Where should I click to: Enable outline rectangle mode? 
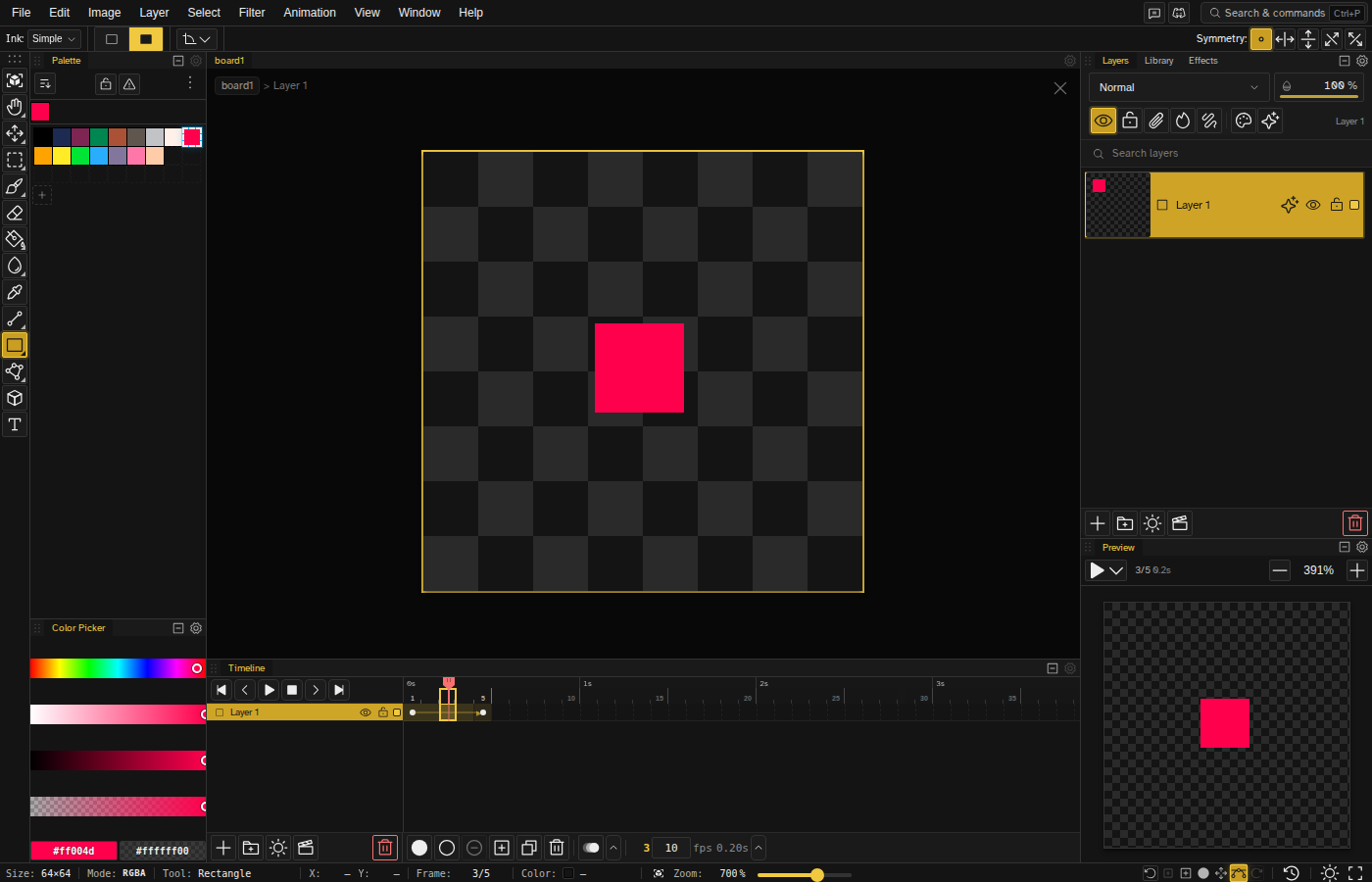click(112, 39)
